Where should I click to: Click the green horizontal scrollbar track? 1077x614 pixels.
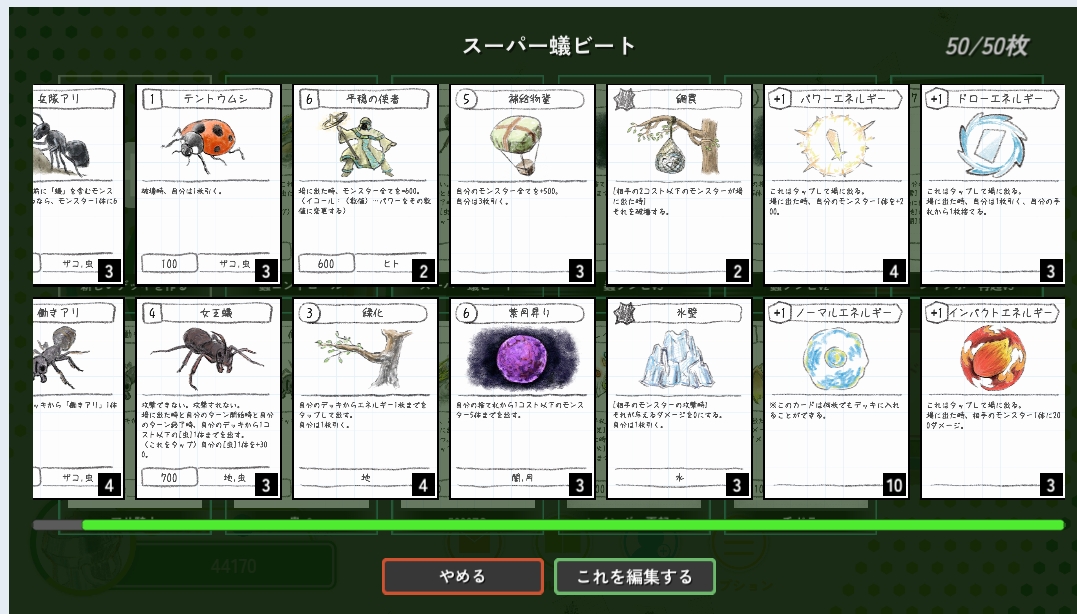coord(549,525)
